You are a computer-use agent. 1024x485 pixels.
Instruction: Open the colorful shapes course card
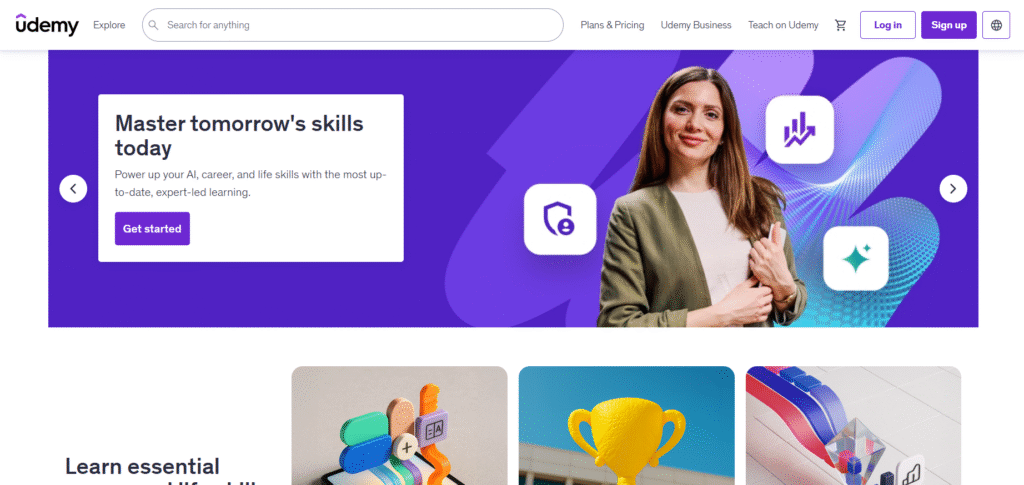399,426
